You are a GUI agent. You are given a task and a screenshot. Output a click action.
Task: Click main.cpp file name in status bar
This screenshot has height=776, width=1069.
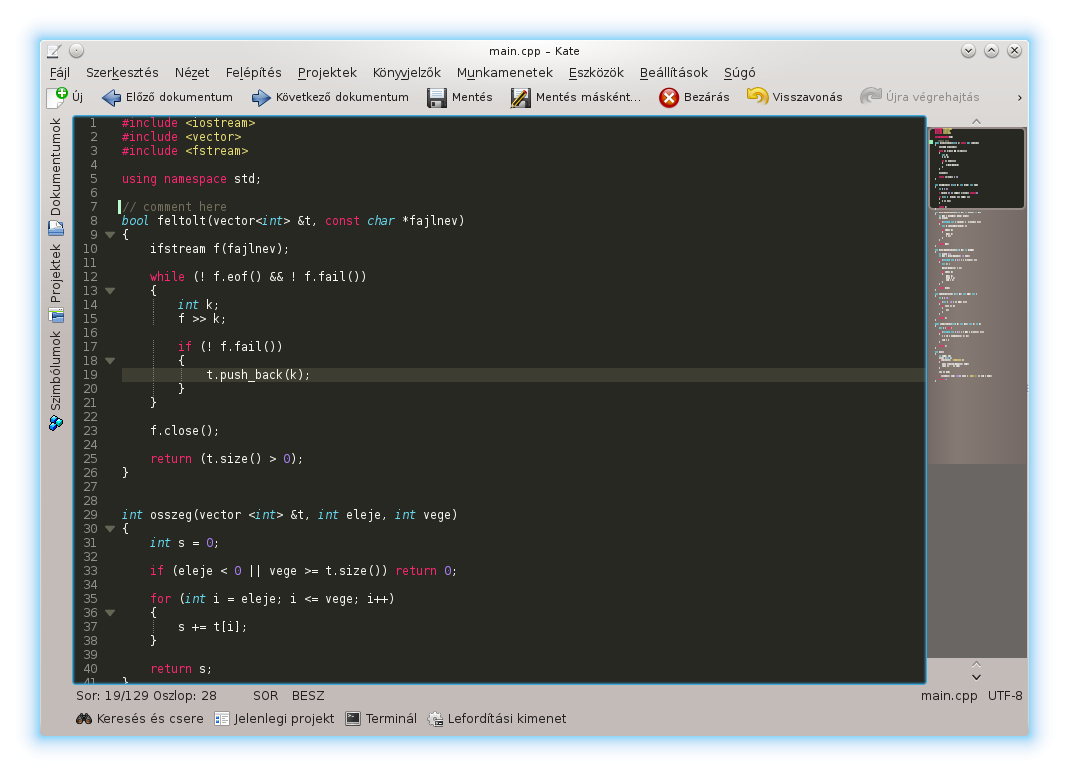[x=948, y=696]
